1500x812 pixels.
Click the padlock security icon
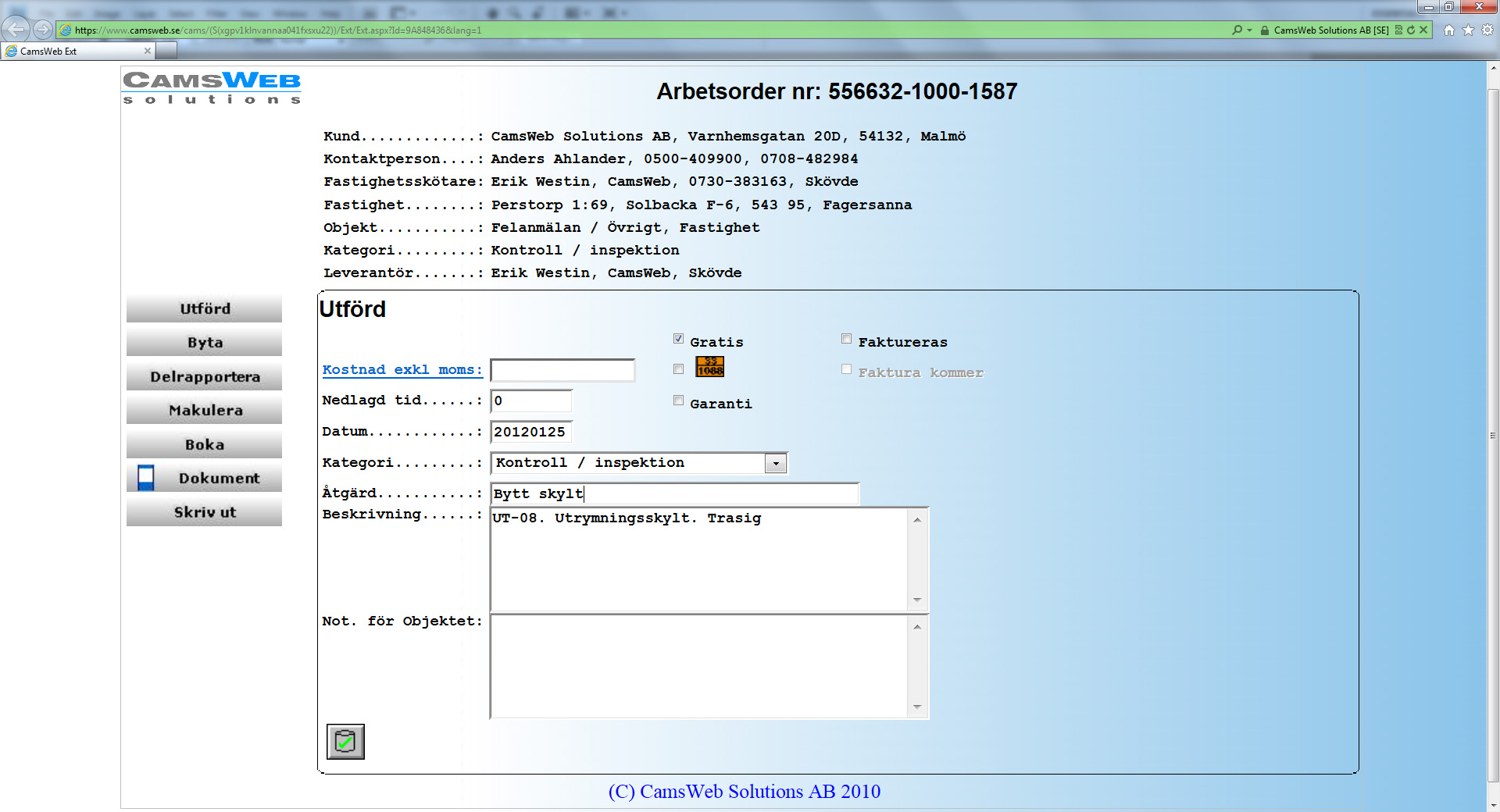(x=1265, y=30)
